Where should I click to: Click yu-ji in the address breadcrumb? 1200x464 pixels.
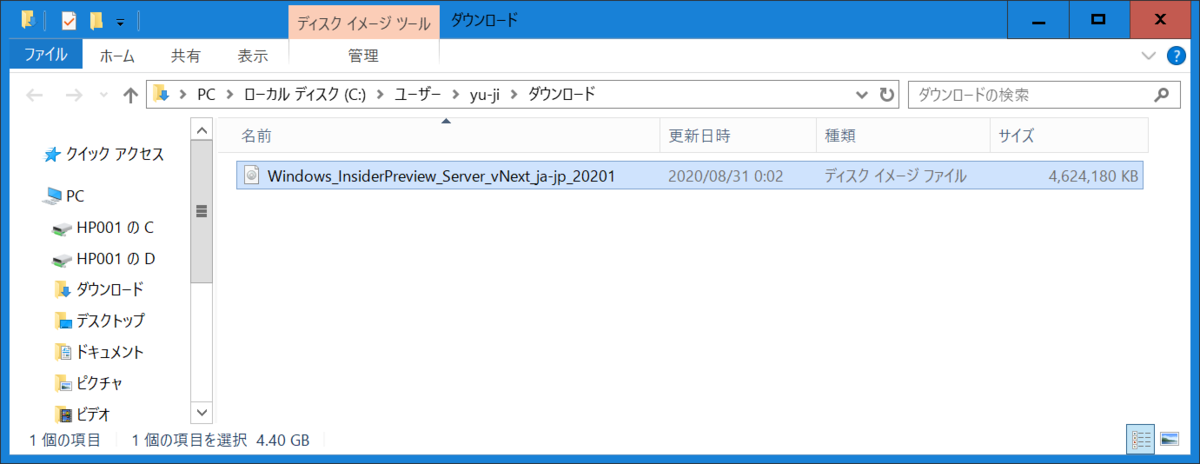coord(484,95)
